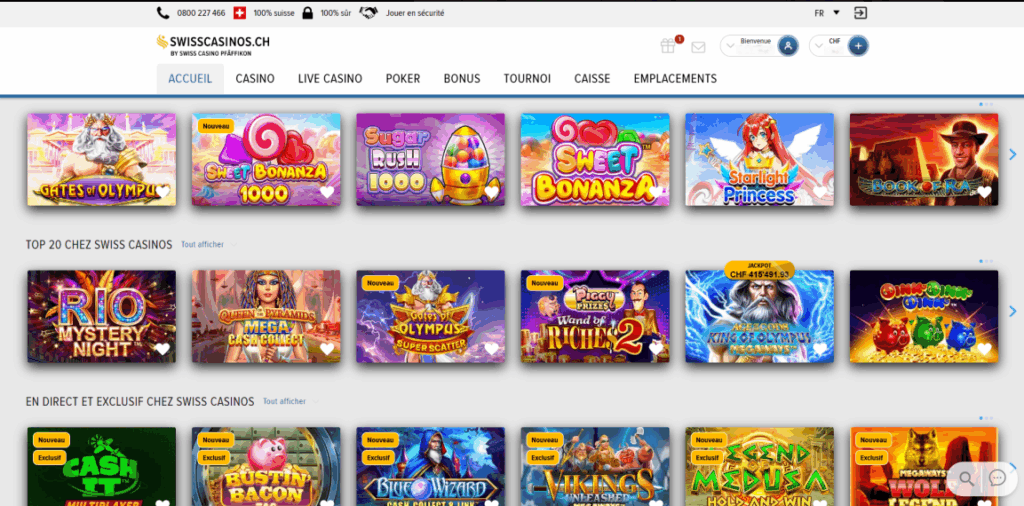Open the envelope messages icon
This screenshot has height=506, width=1024.
click(698, 47)
